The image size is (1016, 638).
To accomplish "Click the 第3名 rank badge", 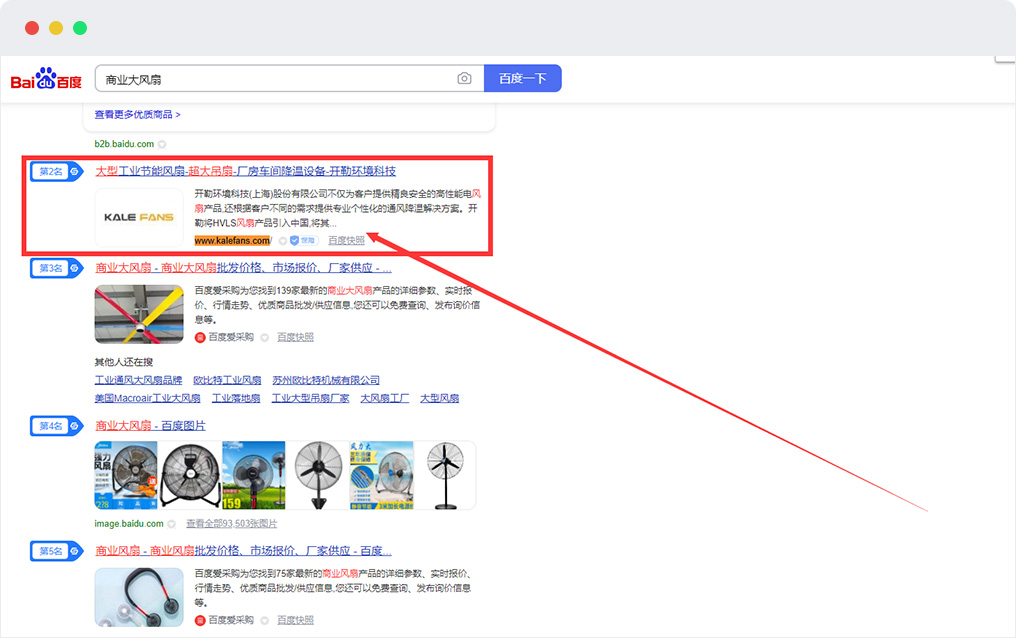I will point(56,268).
